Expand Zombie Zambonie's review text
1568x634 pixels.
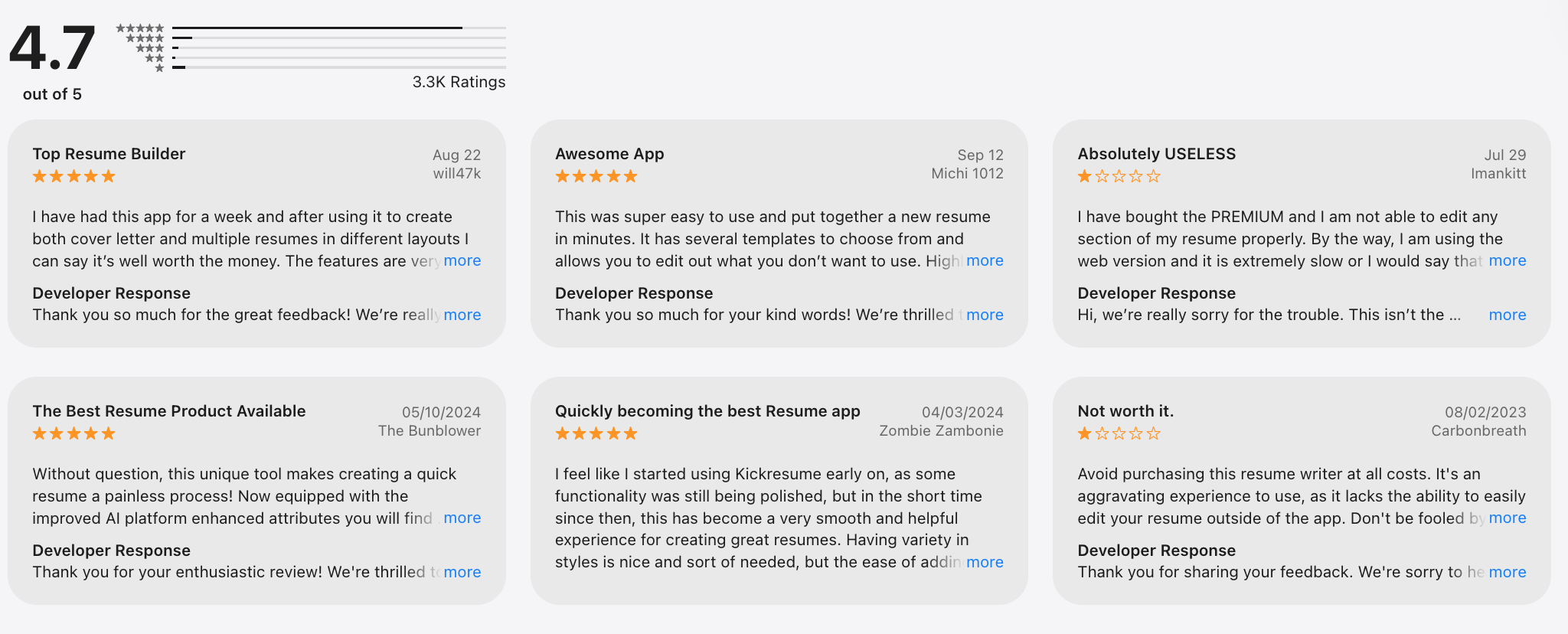tap(985, 562)
